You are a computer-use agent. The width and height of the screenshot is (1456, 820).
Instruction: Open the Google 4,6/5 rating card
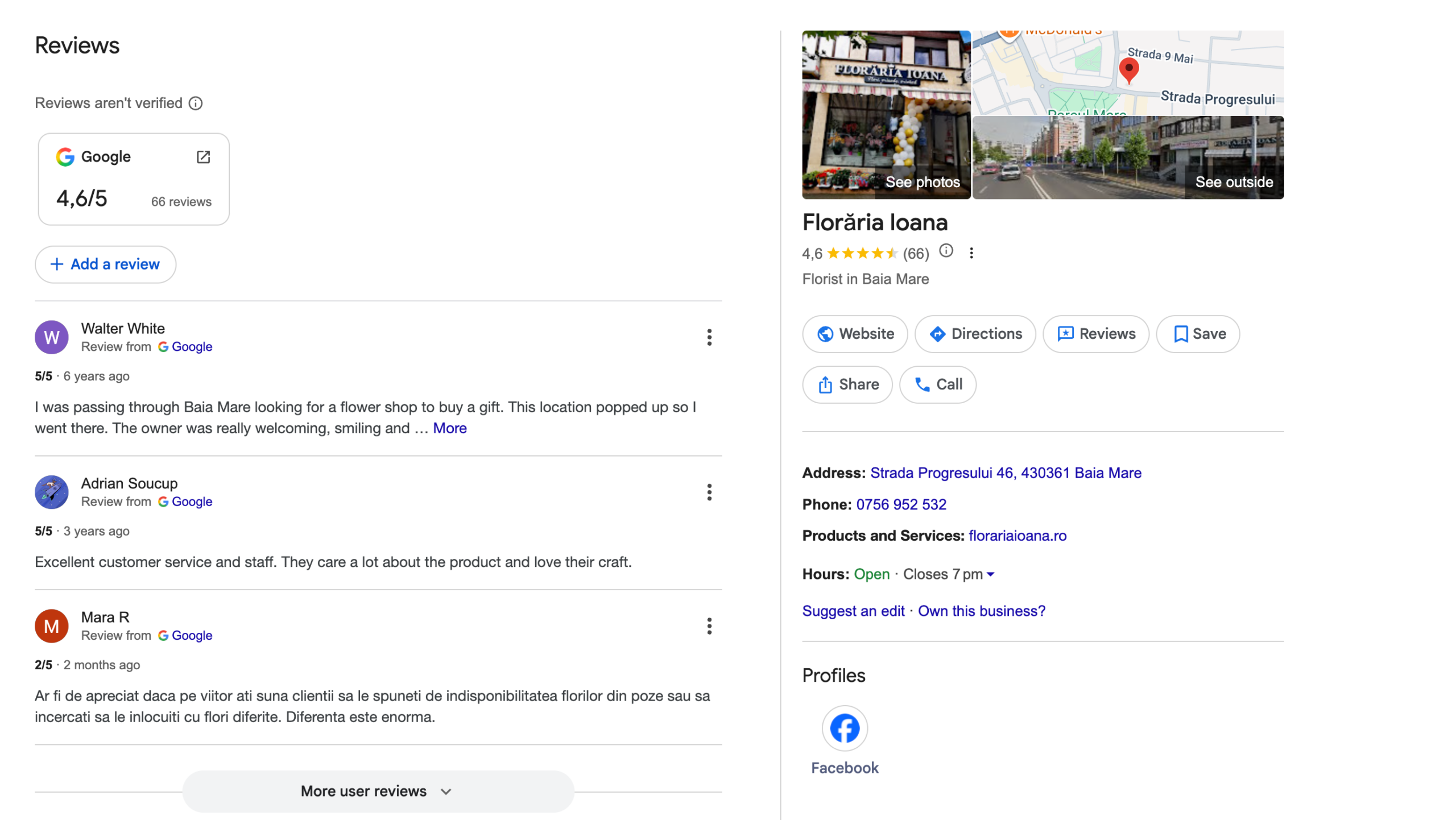[134, 179]
